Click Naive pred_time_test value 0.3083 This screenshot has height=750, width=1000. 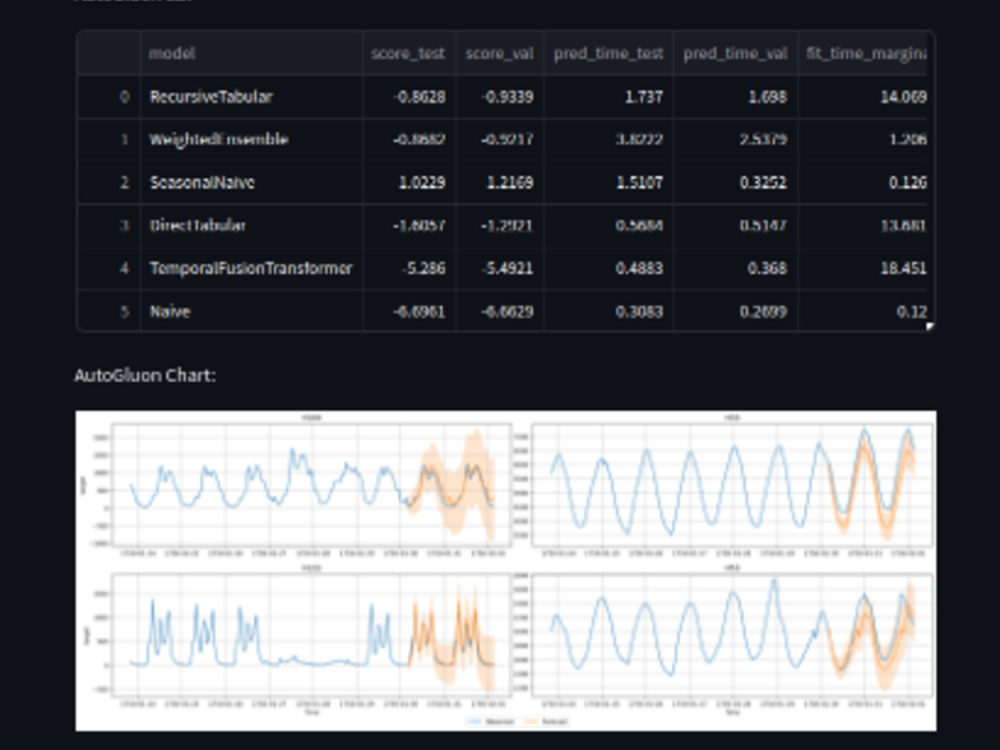(x=608, y=311)
